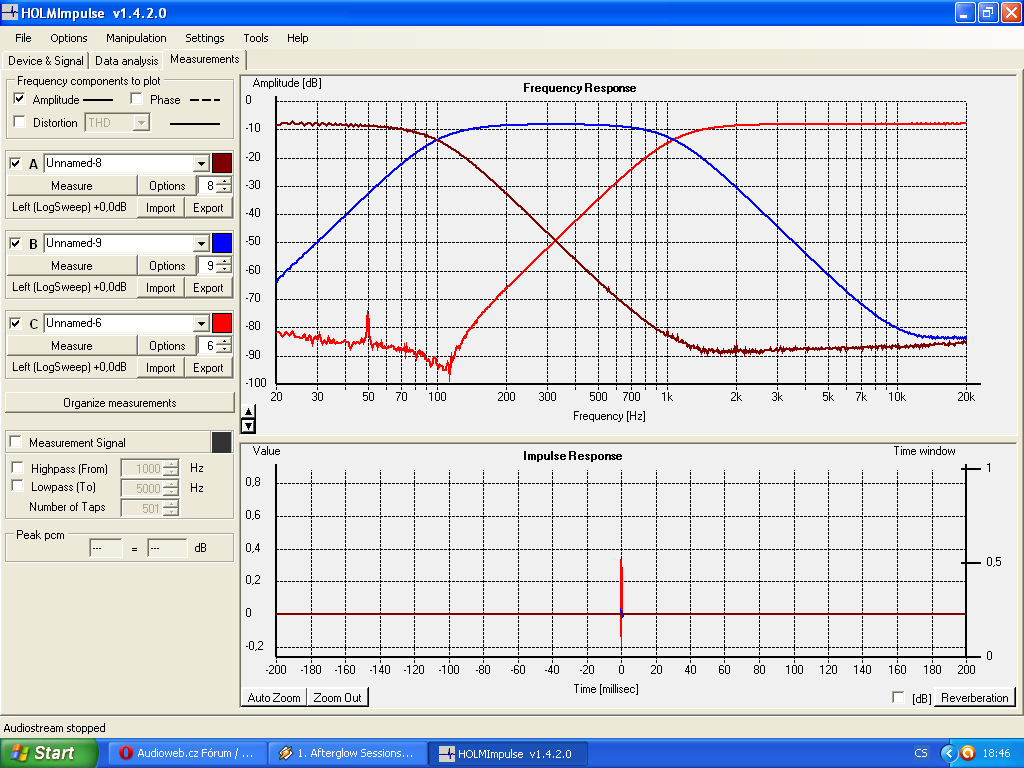Screen dimensions: 1024x768
Task: Click the Windows Start button
Action: (48, 753)
